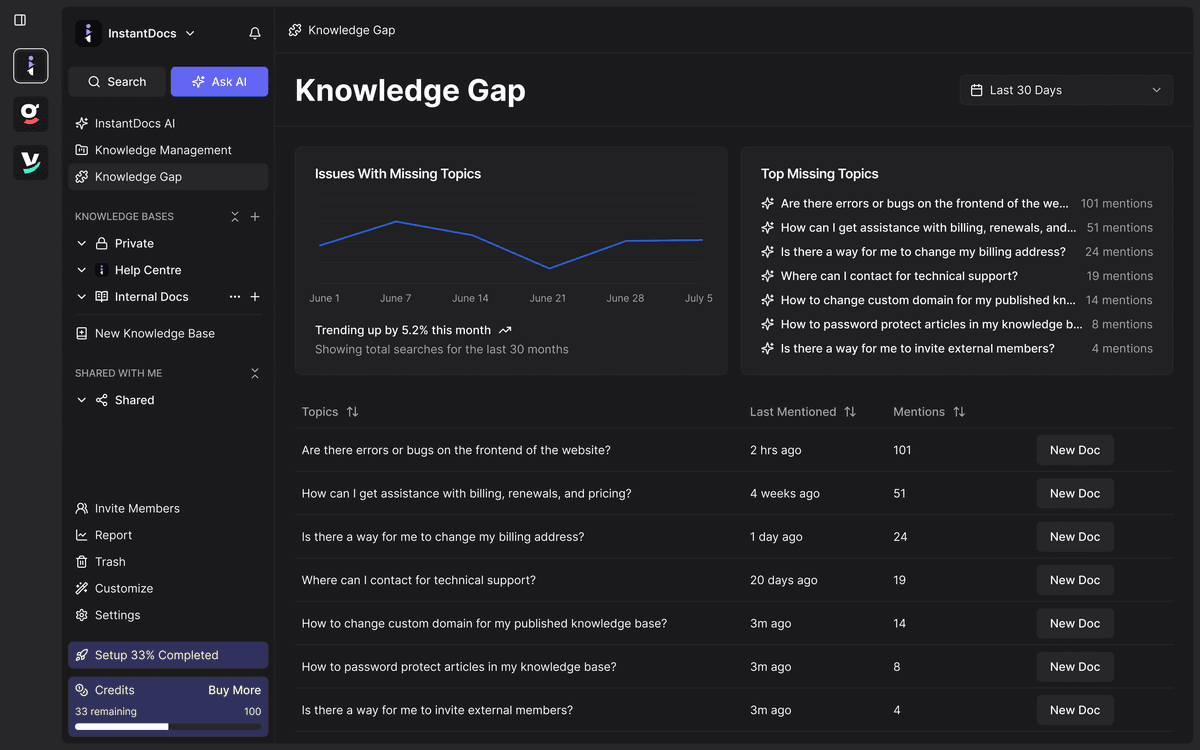Click the credits remaining progress bar
Screen dimensions: 1200x750
(168, 727)
